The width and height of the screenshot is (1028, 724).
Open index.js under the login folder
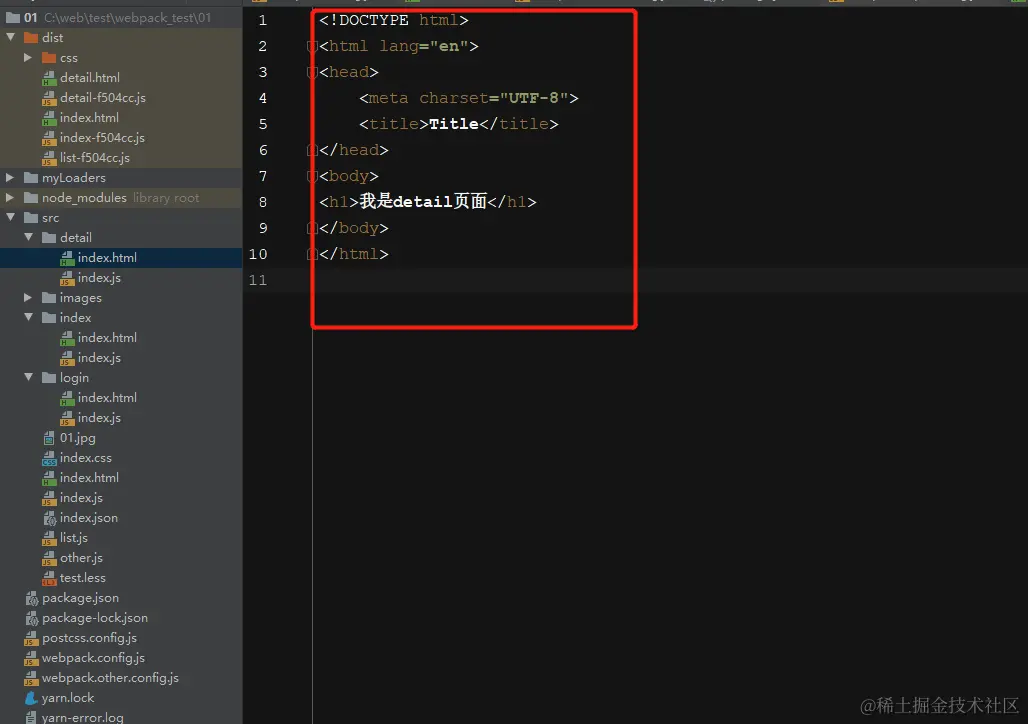coord(121,418)
